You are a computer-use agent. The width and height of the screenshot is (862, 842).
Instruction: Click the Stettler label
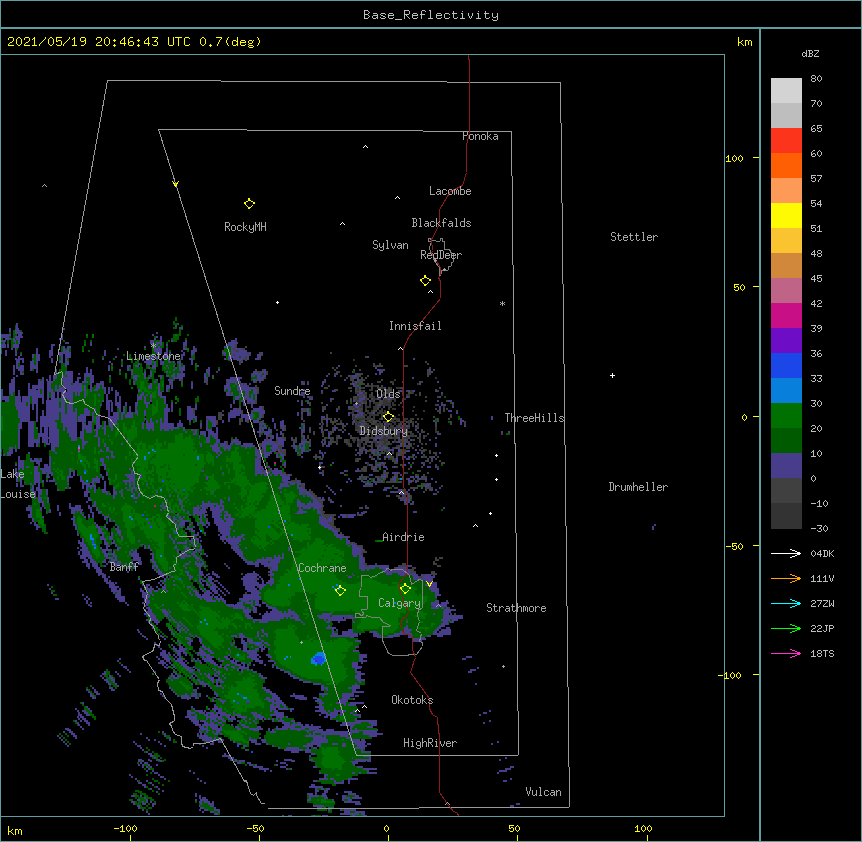point(634,237)
